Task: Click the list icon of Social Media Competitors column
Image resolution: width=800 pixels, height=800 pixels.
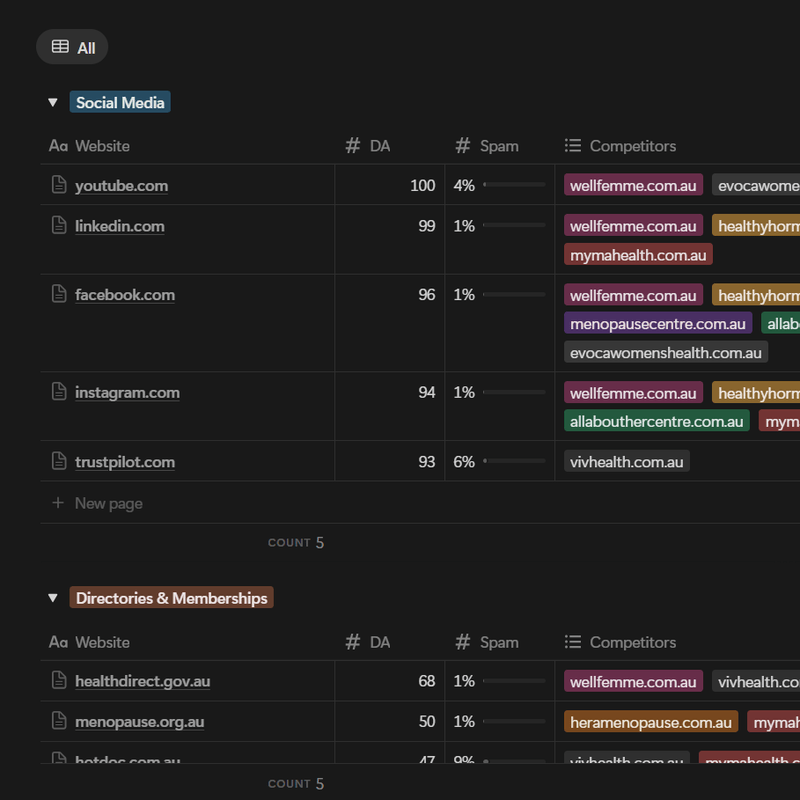Action: coord(573,146)
